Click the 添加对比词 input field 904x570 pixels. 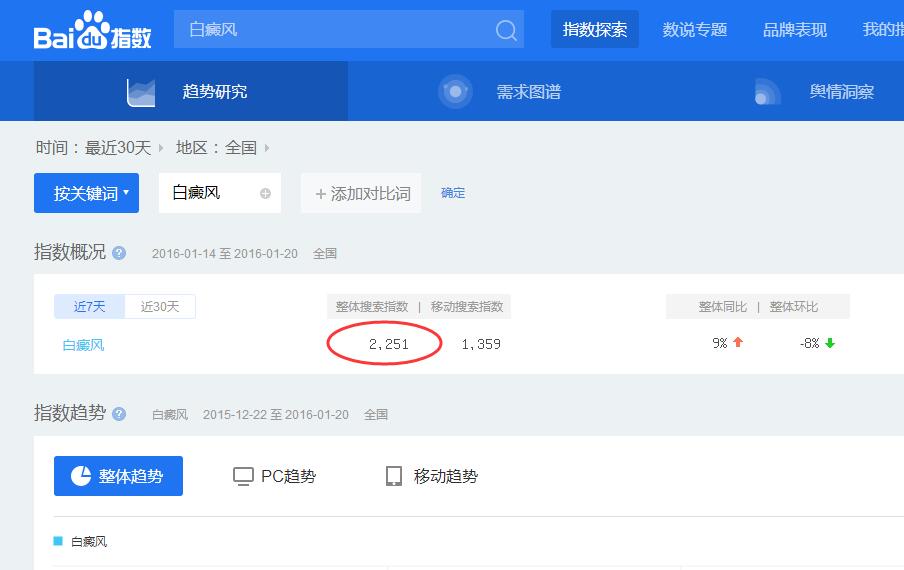pyautogui.click(x=362, y=194)
